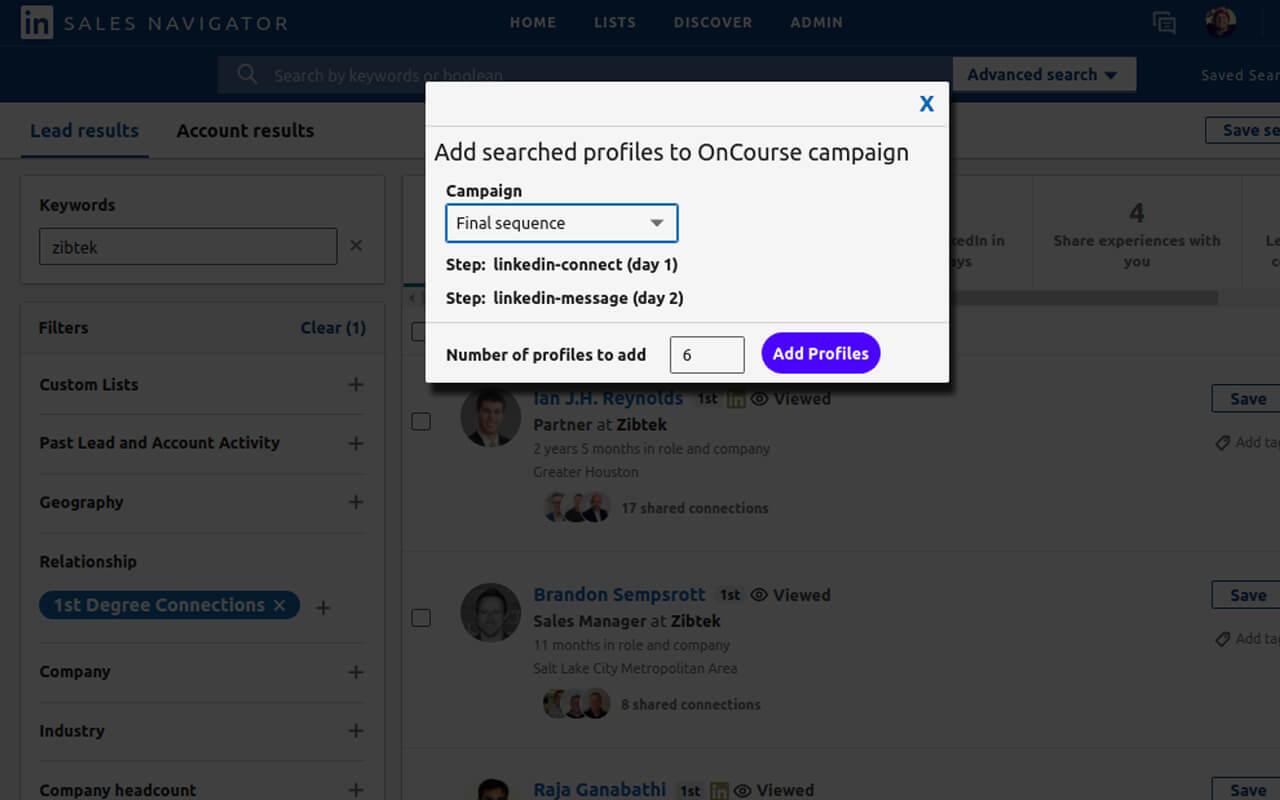
Task: Add another Relationship filter
Action: pos(323,607)
